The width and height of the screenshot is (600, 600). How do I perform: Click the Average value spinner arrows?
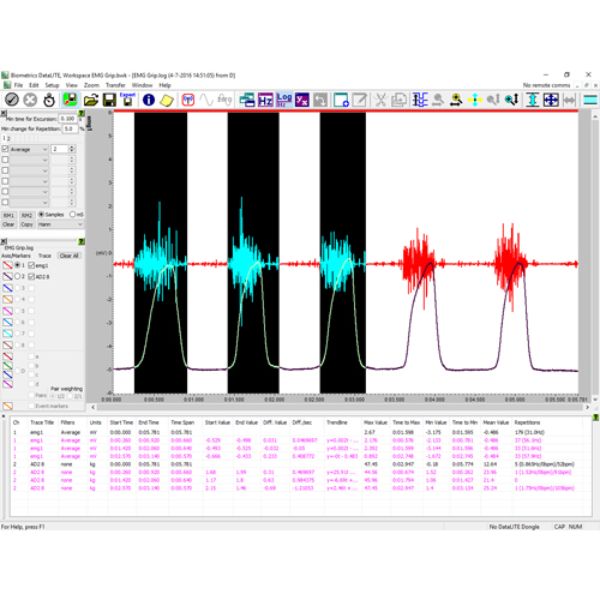click(x=72, y=149)
